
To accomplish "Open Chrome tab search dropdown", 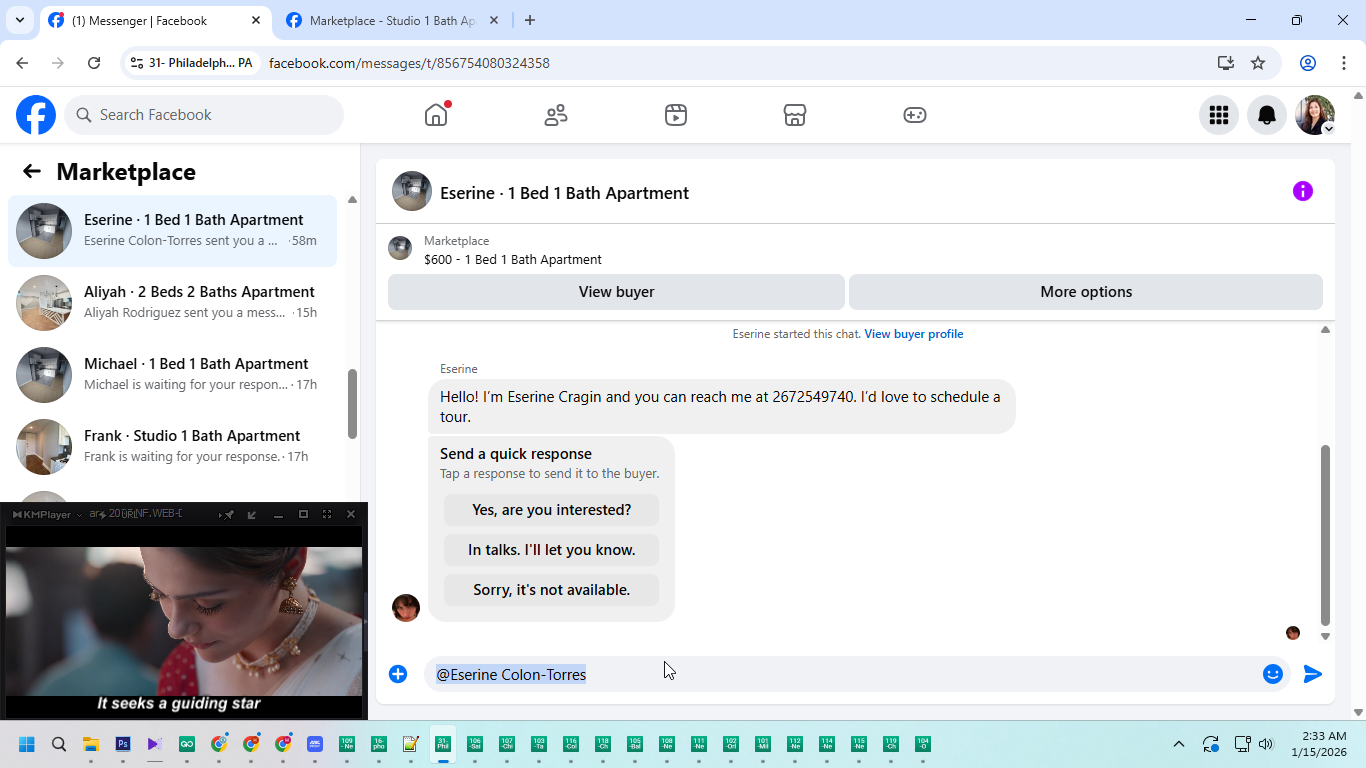I will 20,20.
